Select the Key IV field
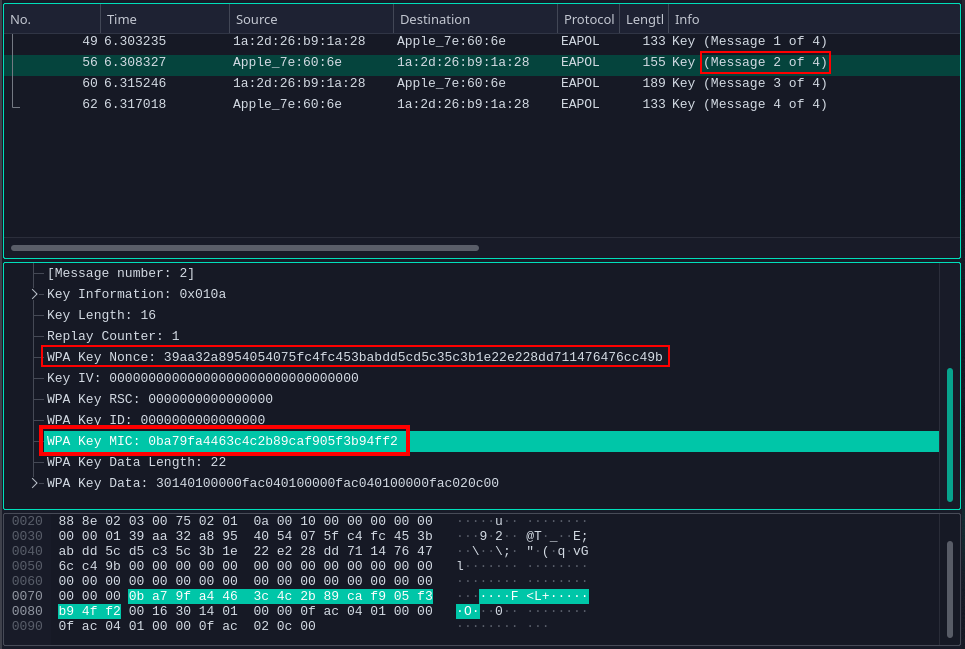This screenshot has width=965, height=649. click(202, 378)
